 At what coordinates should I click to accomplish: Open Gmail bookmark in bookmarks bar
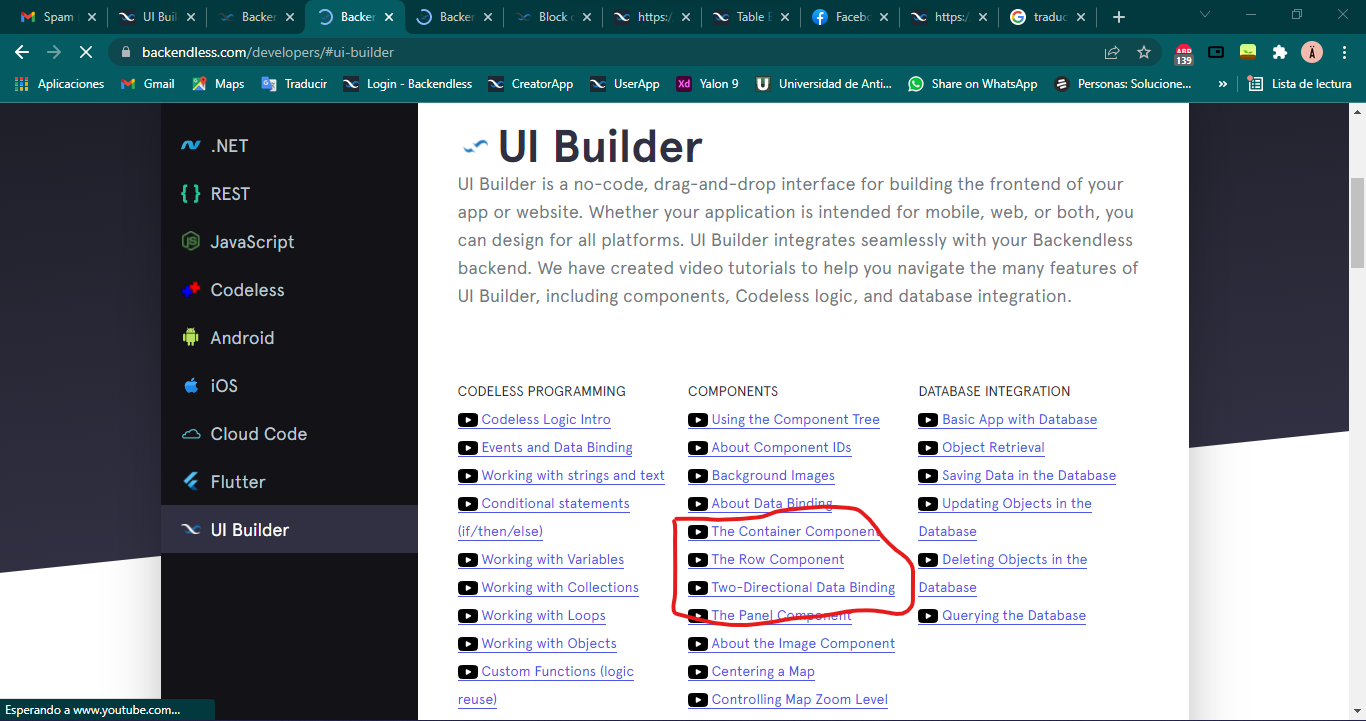(x=148, y=84)
